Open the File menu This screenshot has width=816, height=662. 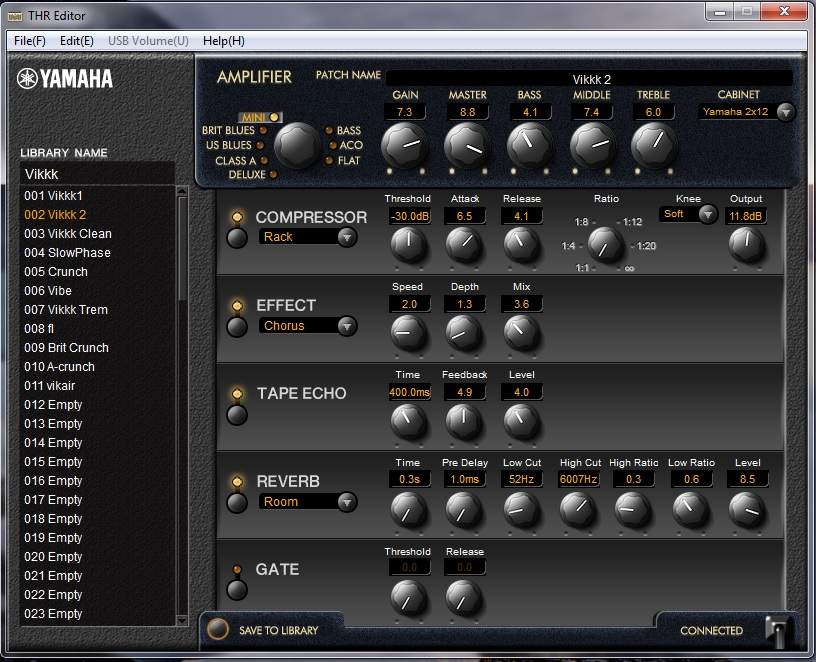pyautogui.click(x=30, y=41)
